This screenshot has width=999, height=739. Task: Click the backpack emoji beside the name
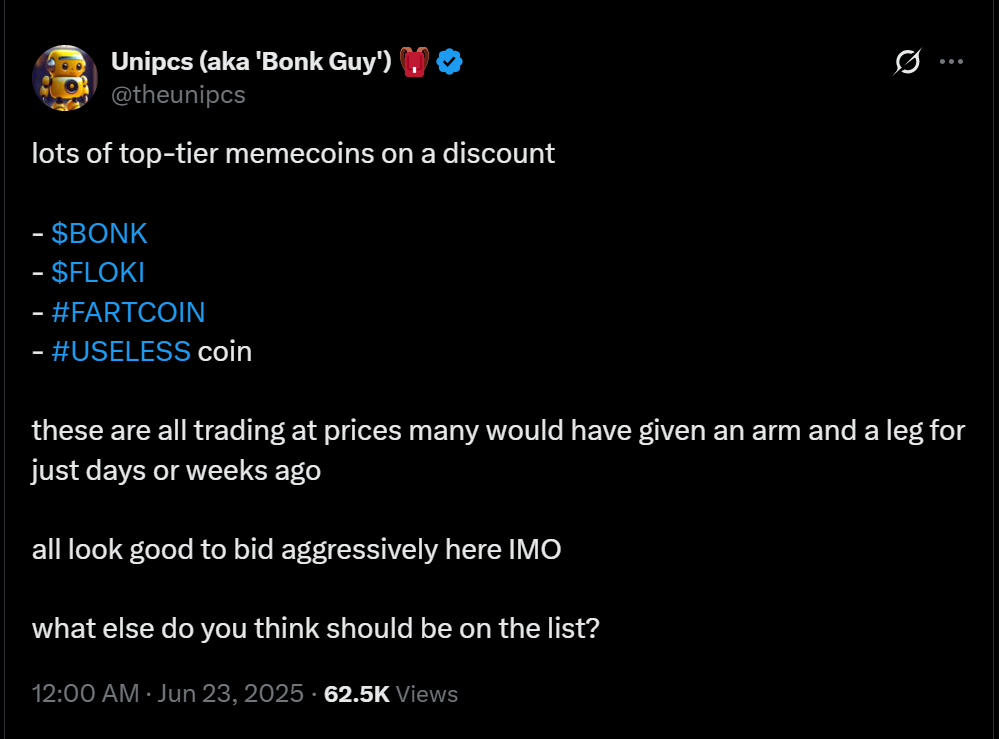413,60
